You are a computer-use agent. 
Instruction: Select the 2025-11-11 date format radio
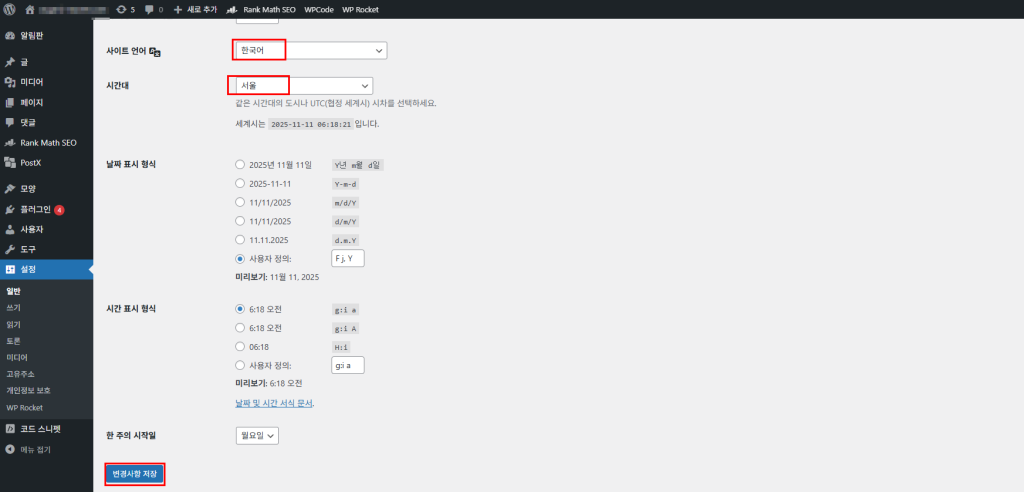pos(240,184)
